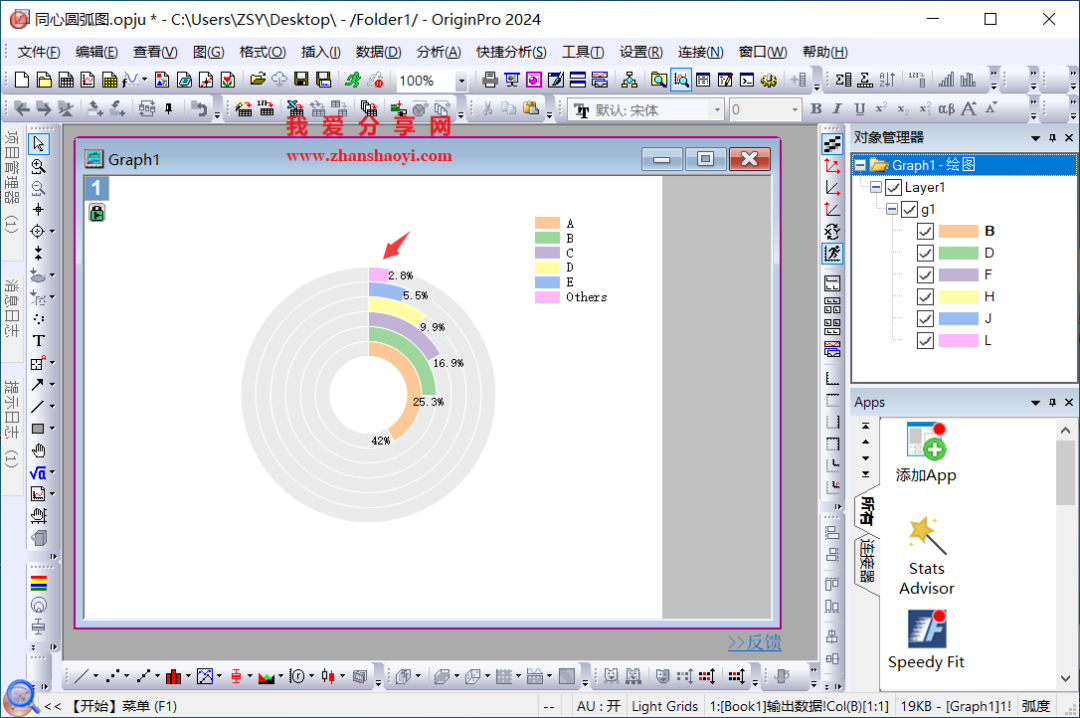Viewport: 1080px width, 718px height.
Task: Open the font name dropdown
Action: tap(717, 110)
